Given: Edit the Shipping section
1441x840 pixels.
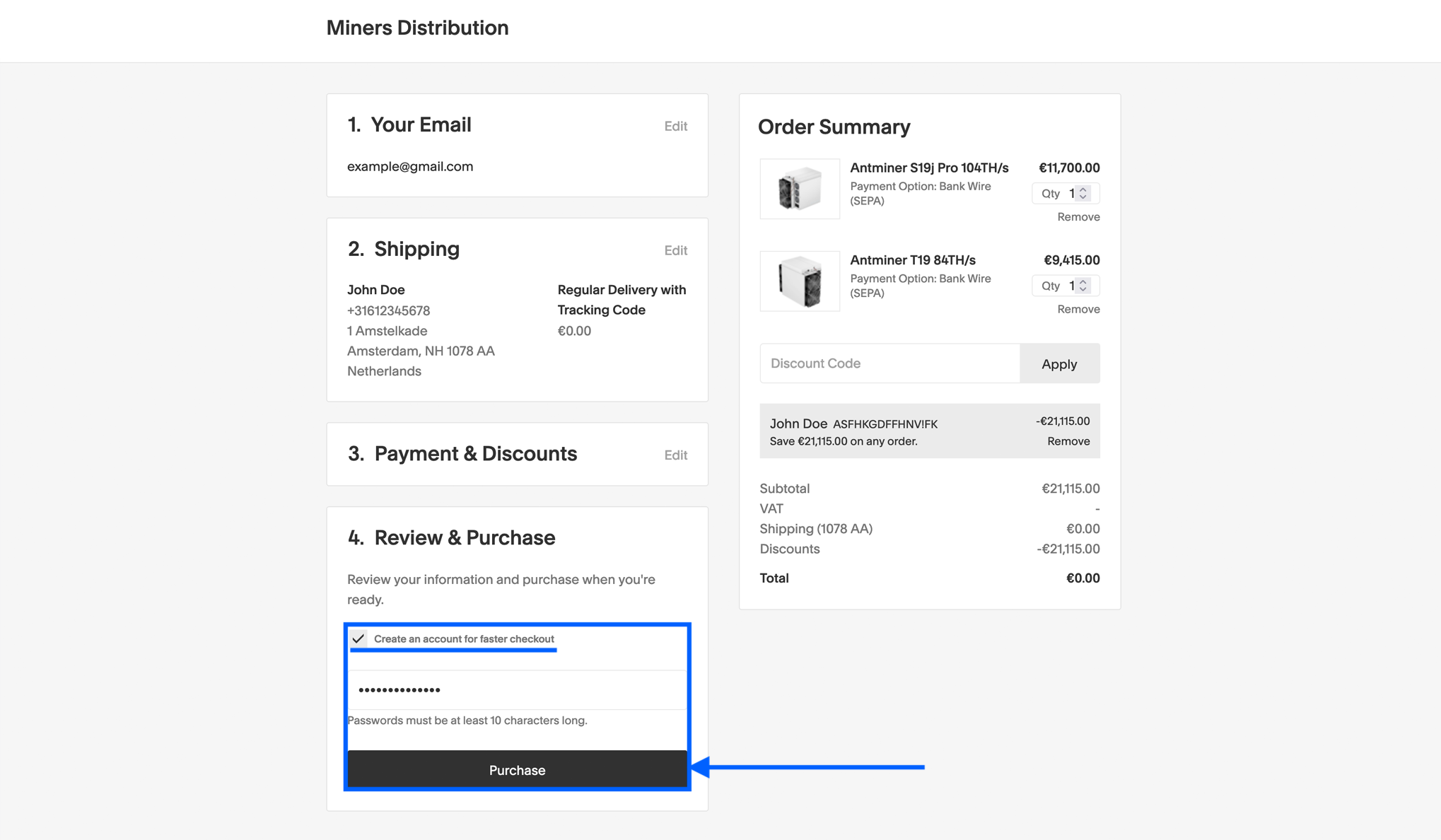Looking at the screenshot, I should pos(675,250).
